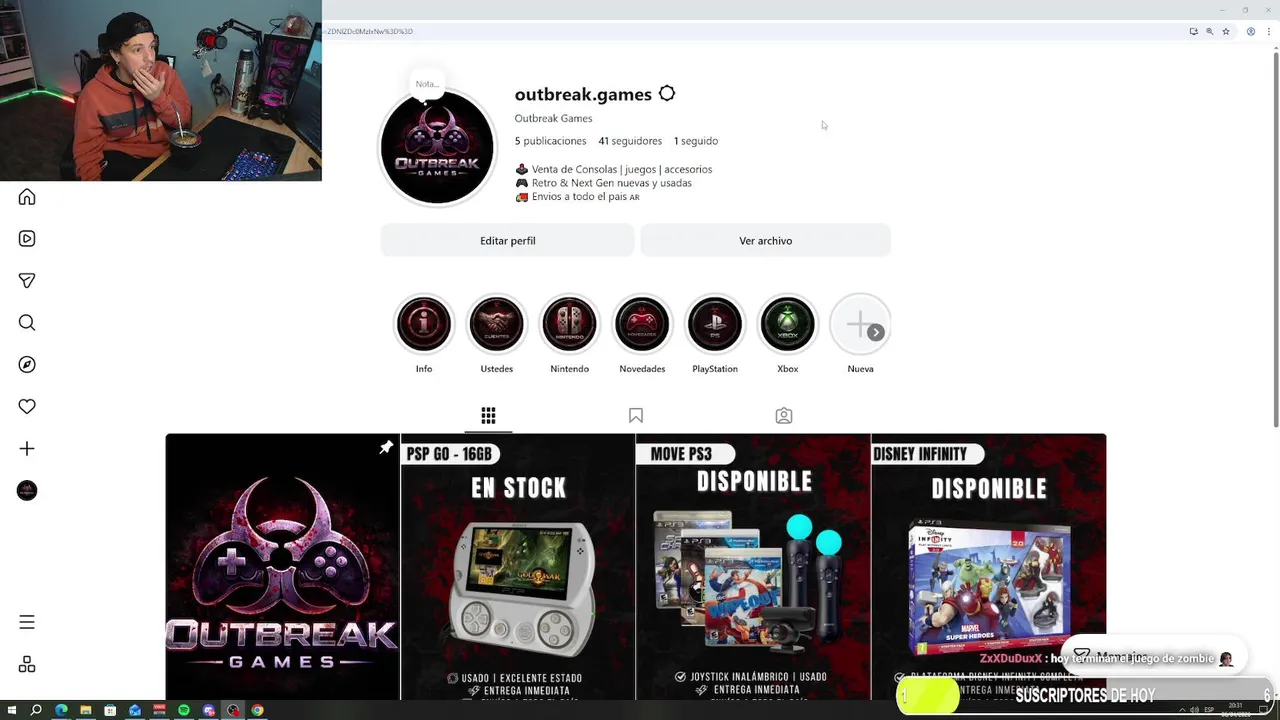Switch to the Tagged photos tab
Viewport: 1280px width, 720px height.
pos(784,415)
